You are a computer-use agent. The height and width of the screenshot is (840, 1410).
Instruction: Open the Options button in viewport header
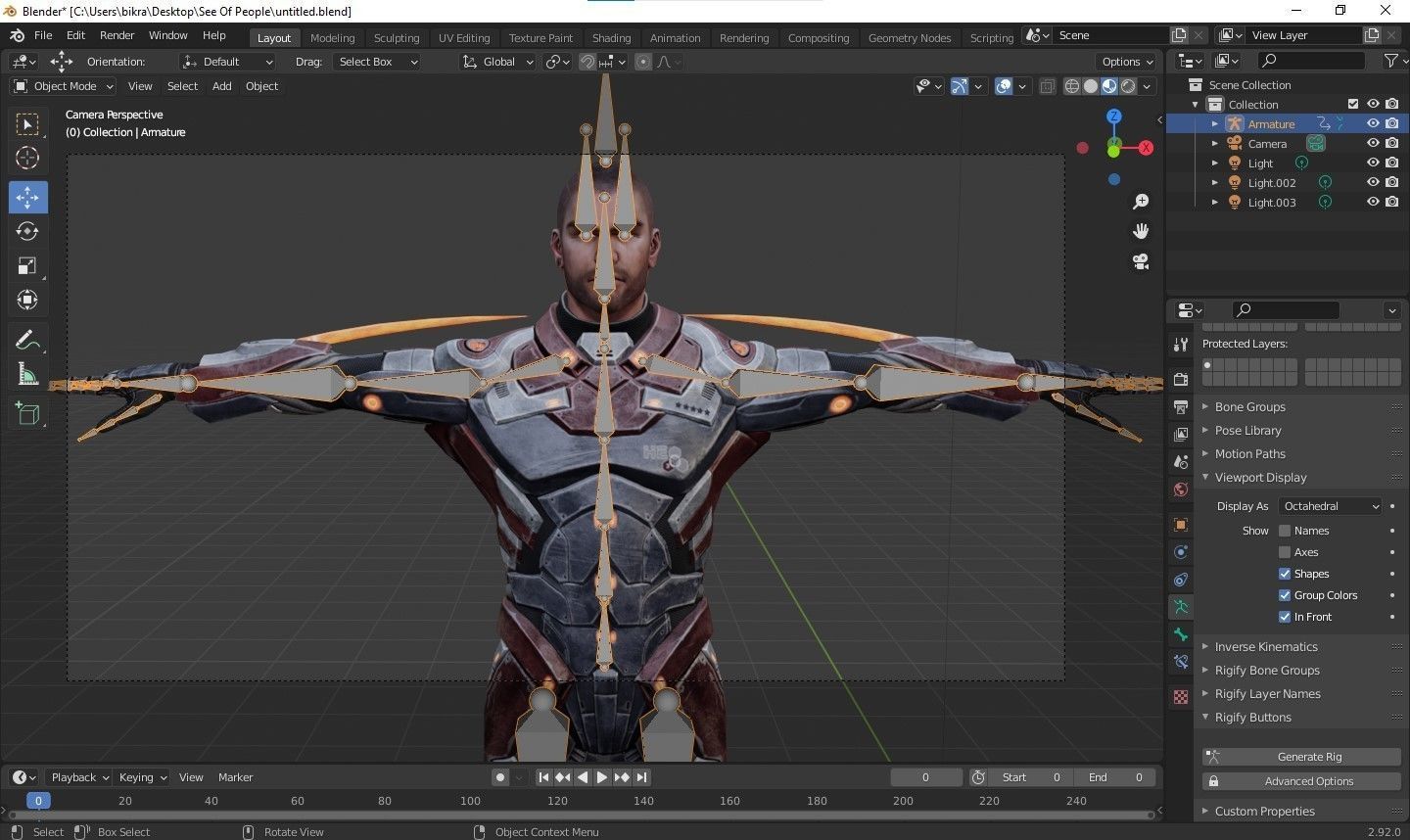pos(1128,62)
